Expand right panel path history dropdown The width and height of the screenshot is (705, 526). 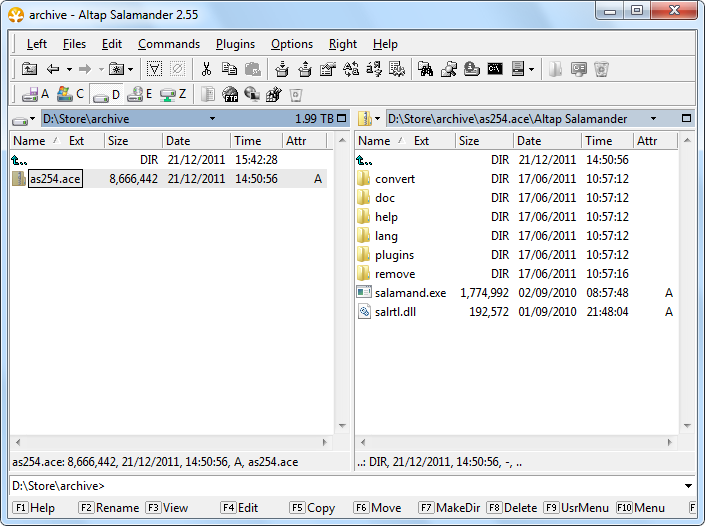(653, 119)
